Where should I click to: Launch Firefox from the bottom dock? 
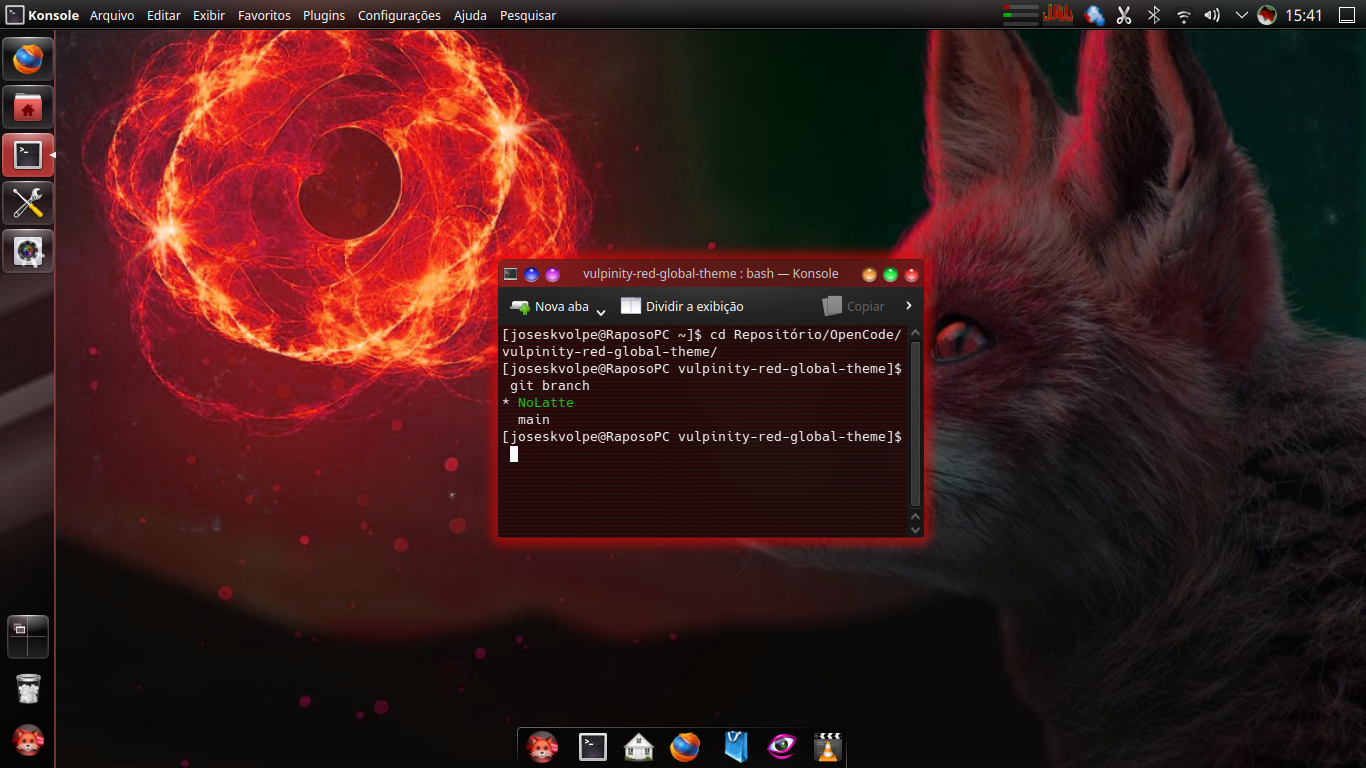point(685,747)
